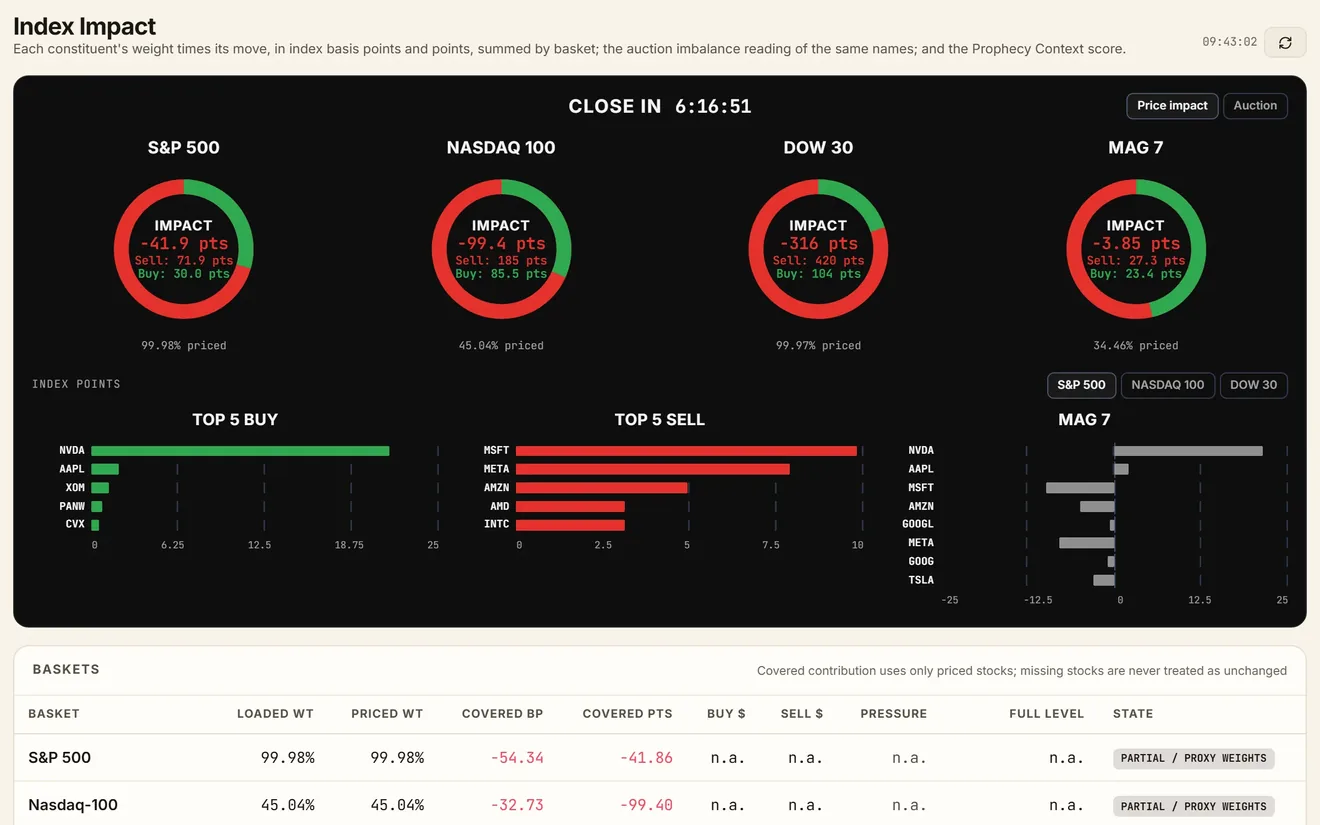Click the BASKETS section heading
This screenshot has height=825, width=1320.
[66, 670]
